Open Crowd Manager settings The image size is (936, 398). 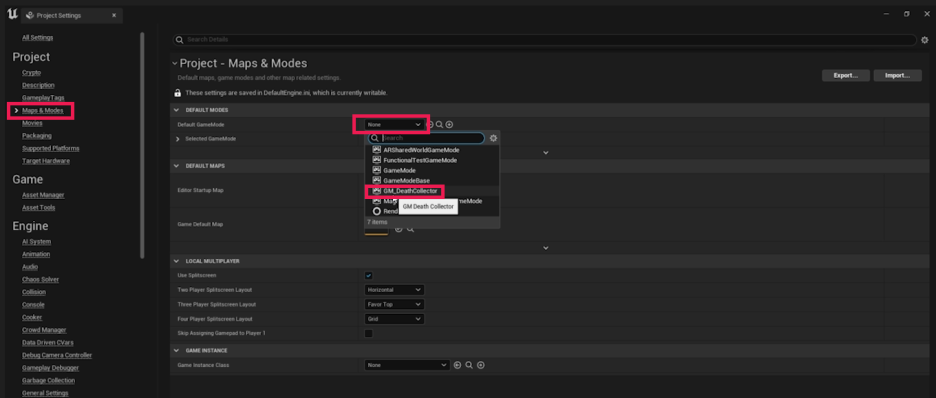point(44,330)
